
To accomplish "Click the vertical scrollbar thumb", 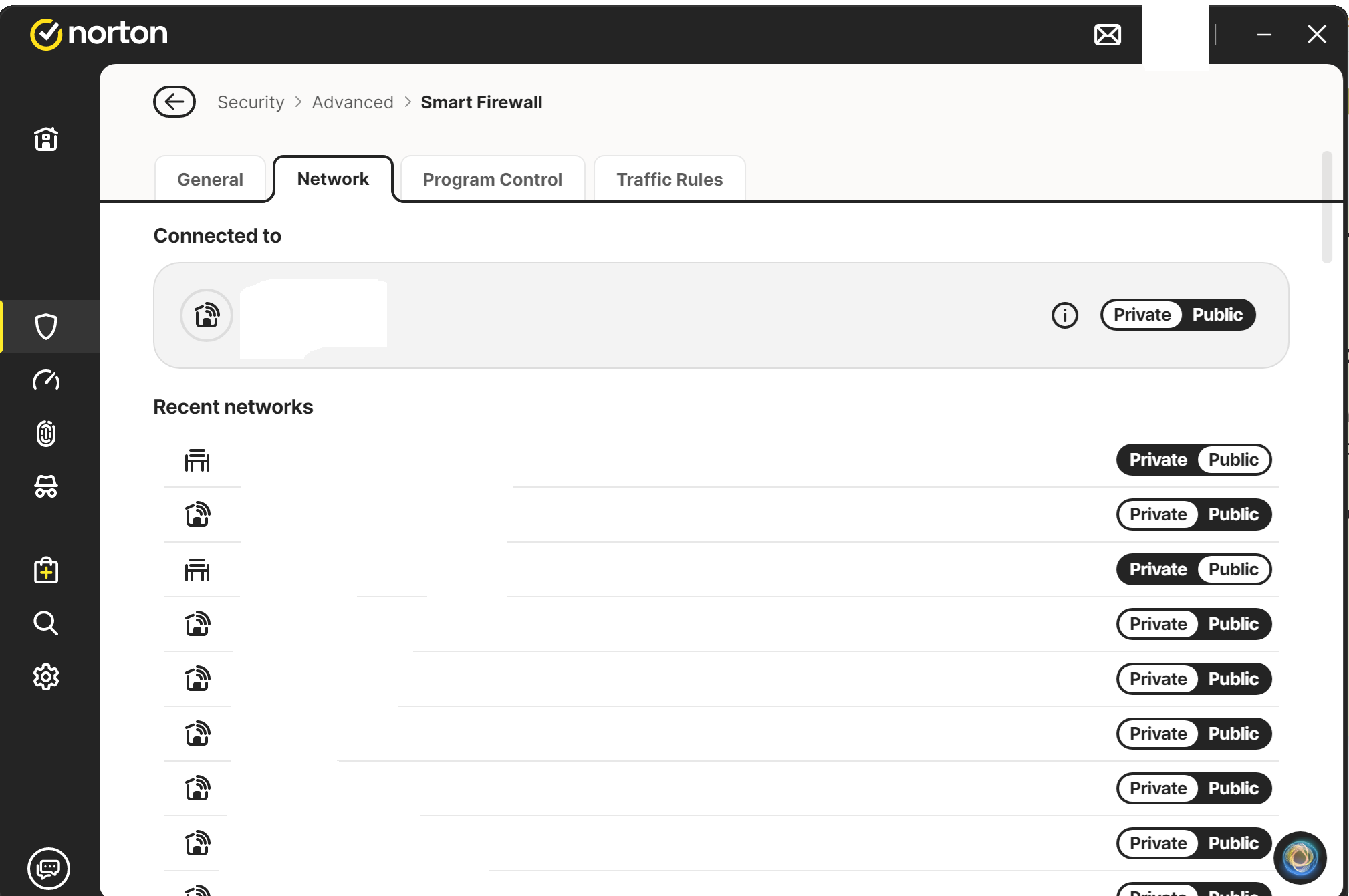I will coord(1326,207).
